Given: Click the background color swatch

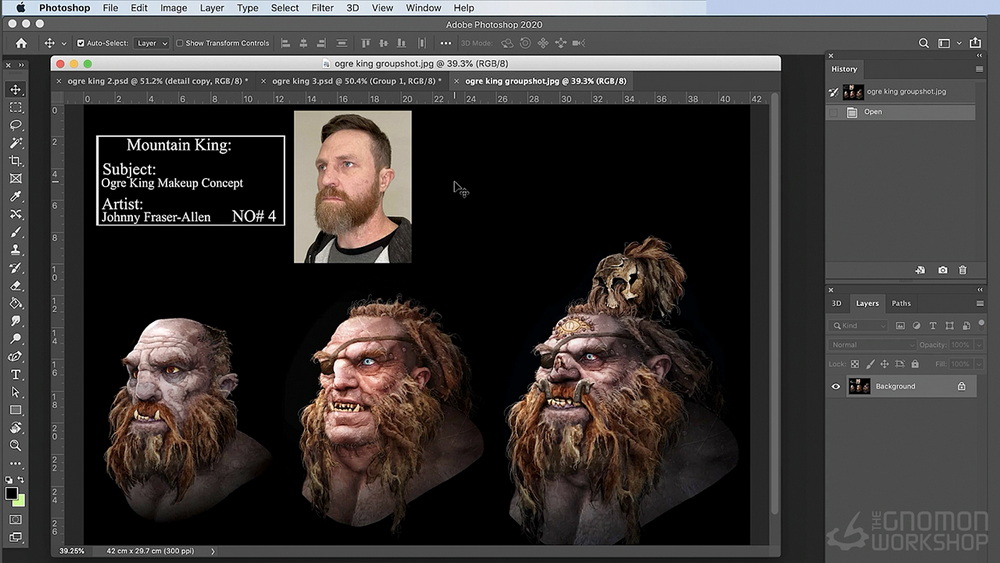Looking at the screenshot, I should point(20,501).
